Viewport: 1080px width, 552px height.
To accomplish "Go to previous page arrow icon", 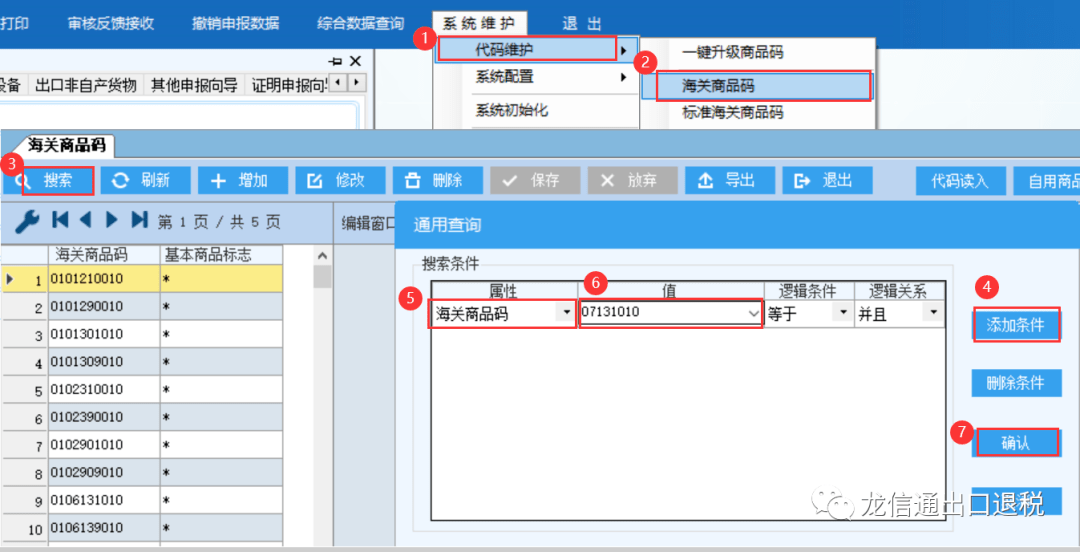I will pos(86,220).
